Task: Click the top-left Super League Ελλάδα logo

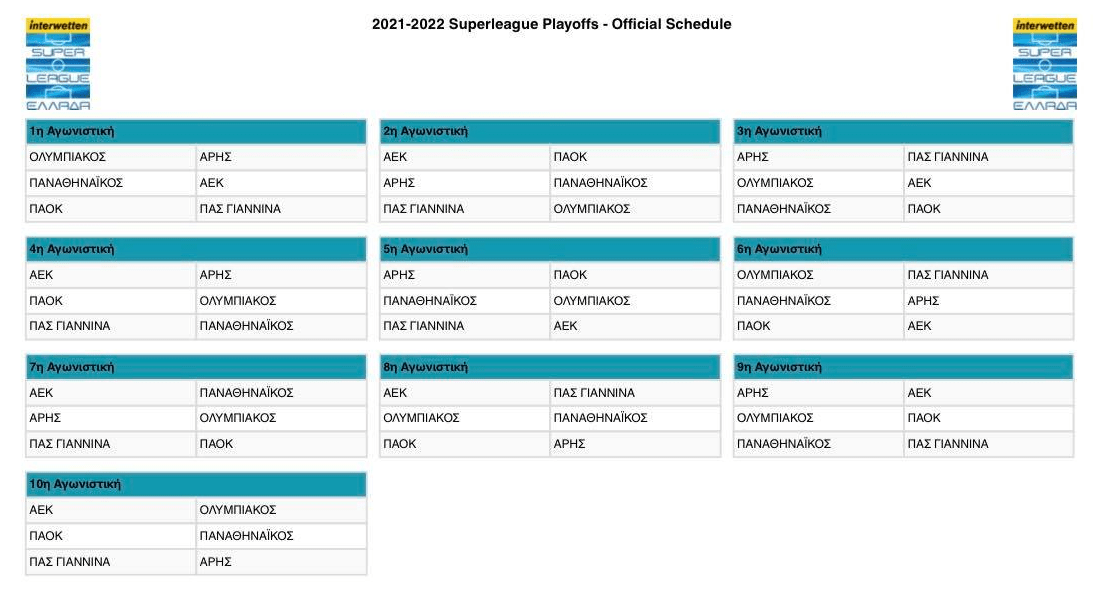Action: click(58, 65)
